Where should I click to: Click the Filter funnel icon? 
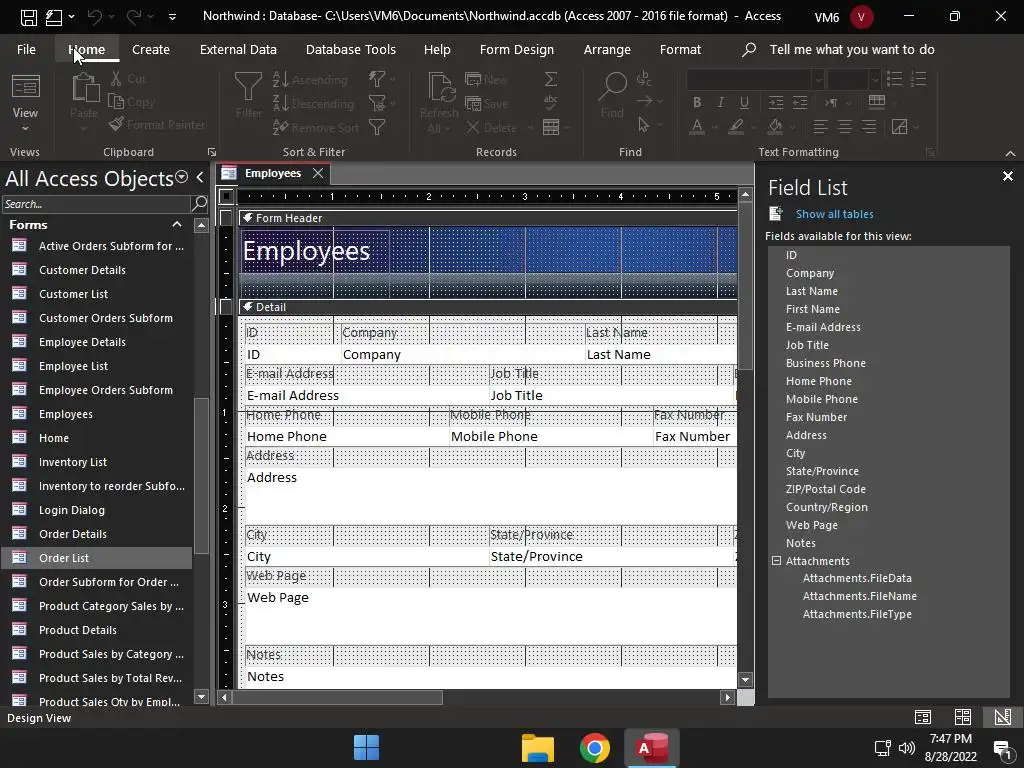pos(248,88)
